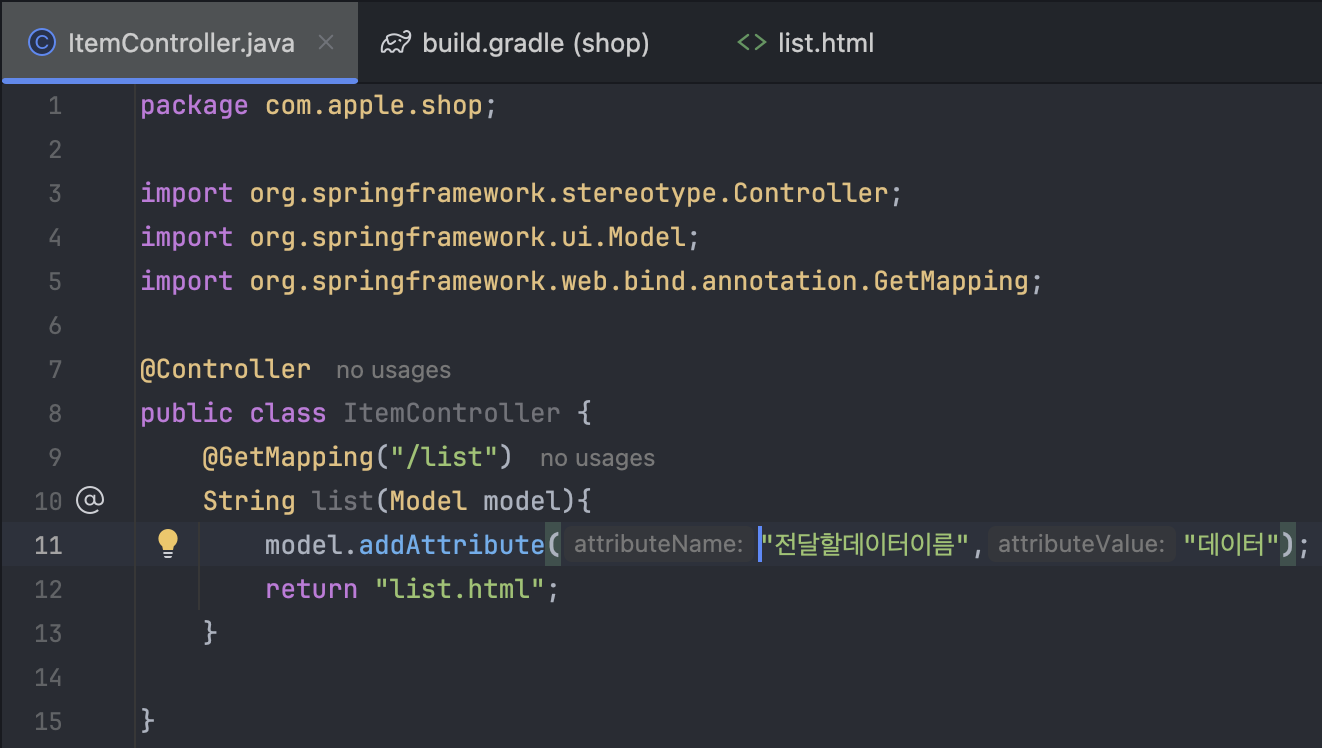
Task: Click the yellow light bulb quick-fix icon
Action: tap(167, 543)
